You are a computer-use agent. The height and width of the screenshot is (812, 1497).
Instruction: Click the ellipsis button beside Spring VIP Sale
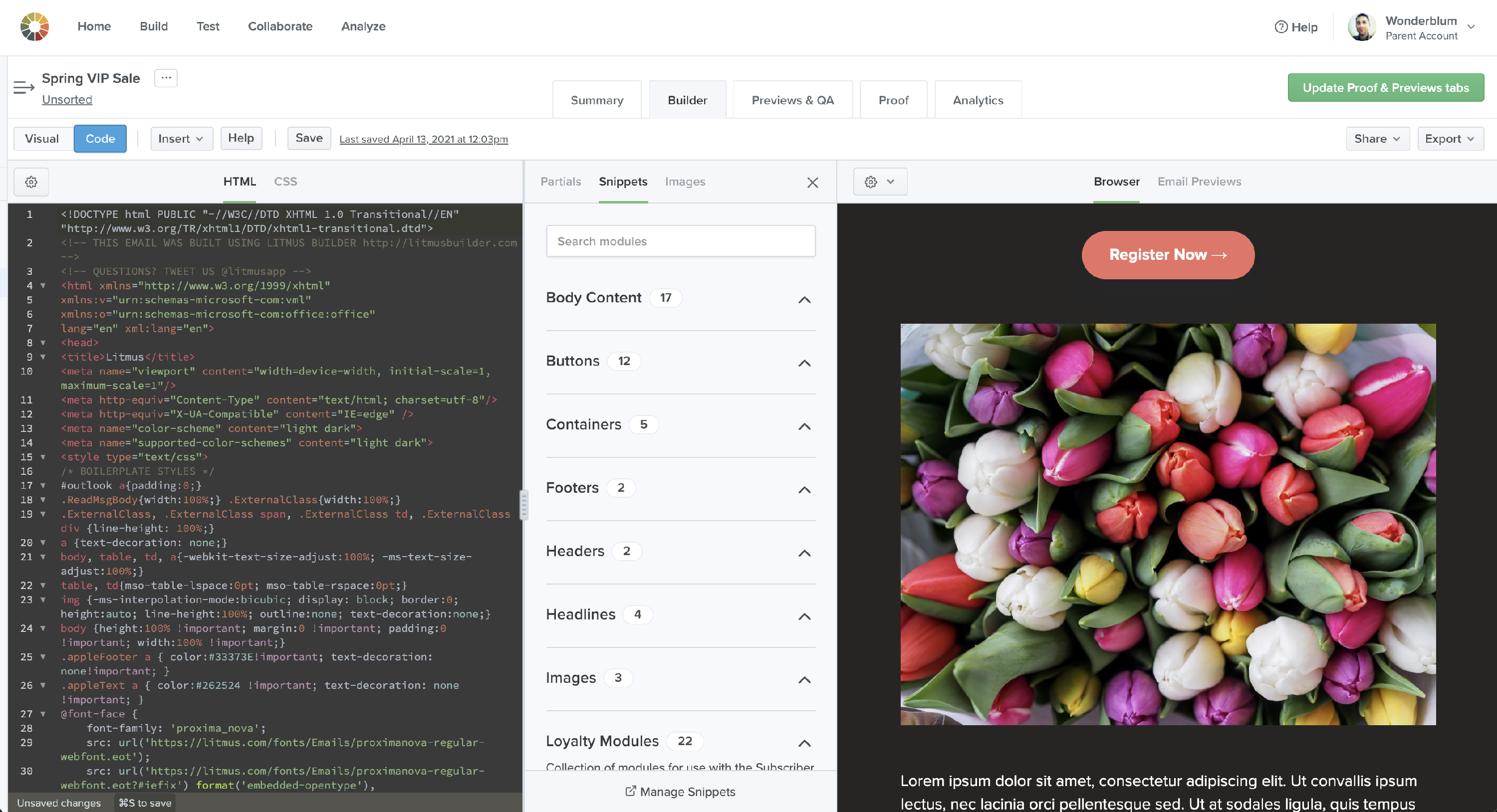[x=166, y=78]
